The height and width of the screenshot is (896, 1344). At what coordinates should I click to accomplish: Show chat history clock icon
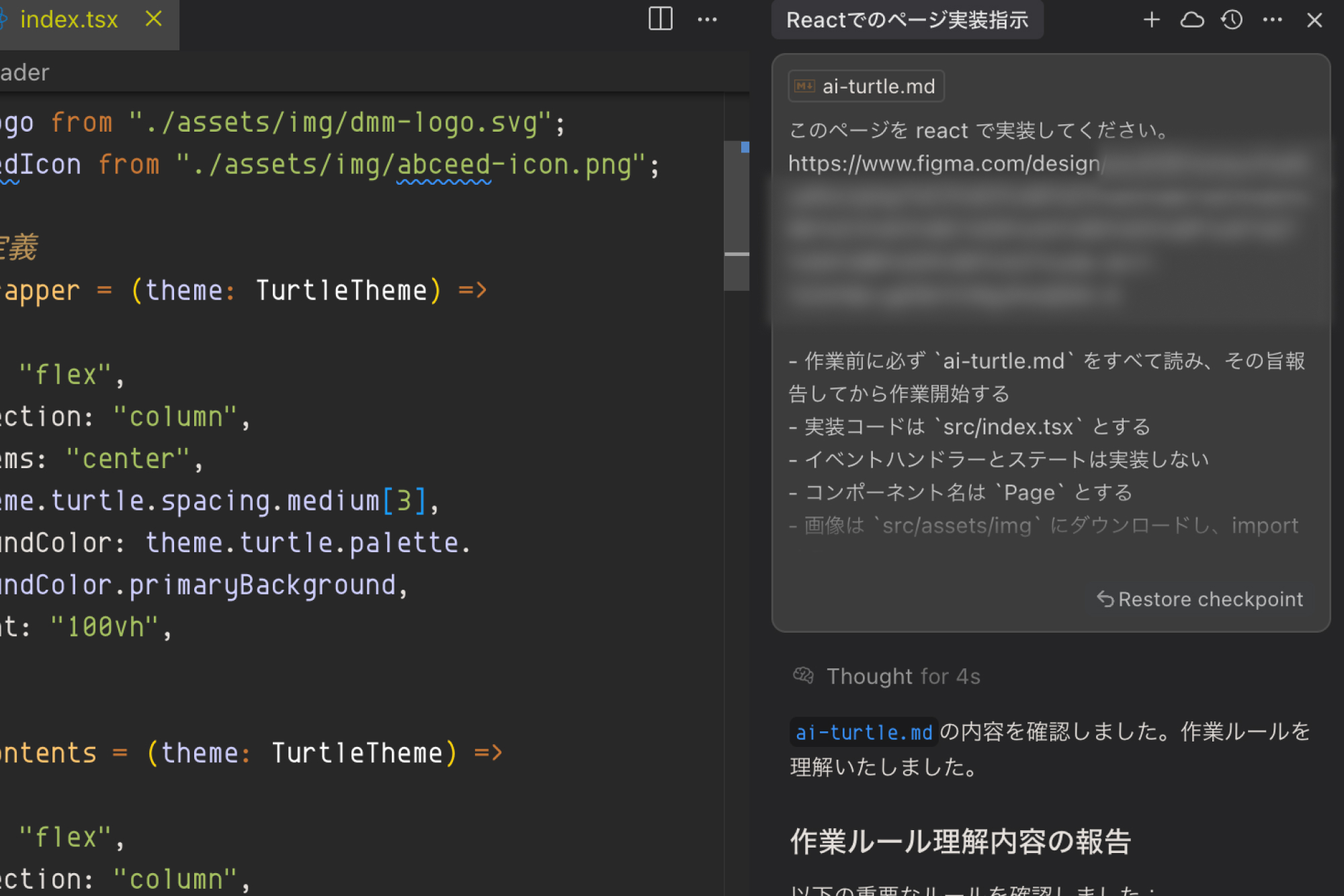(1232, 19)
